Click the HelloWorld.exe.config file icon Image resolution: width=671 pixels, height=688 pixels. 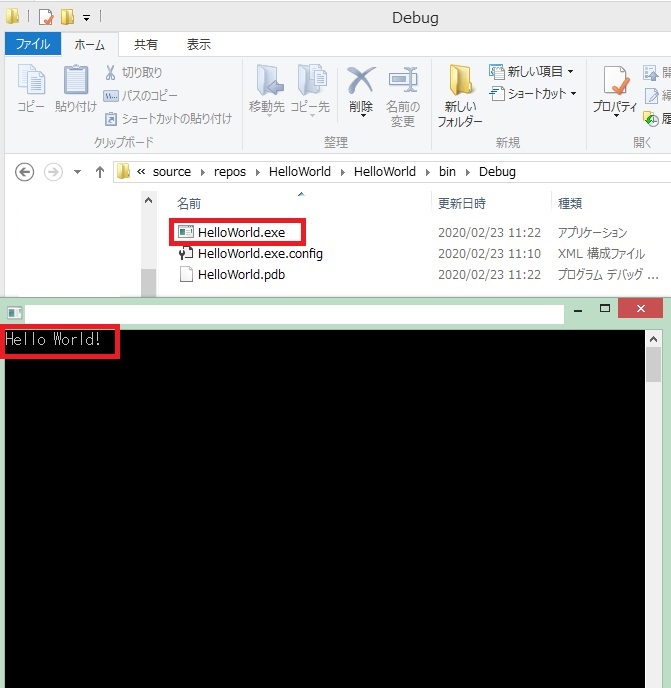click(x=186, y=253)
